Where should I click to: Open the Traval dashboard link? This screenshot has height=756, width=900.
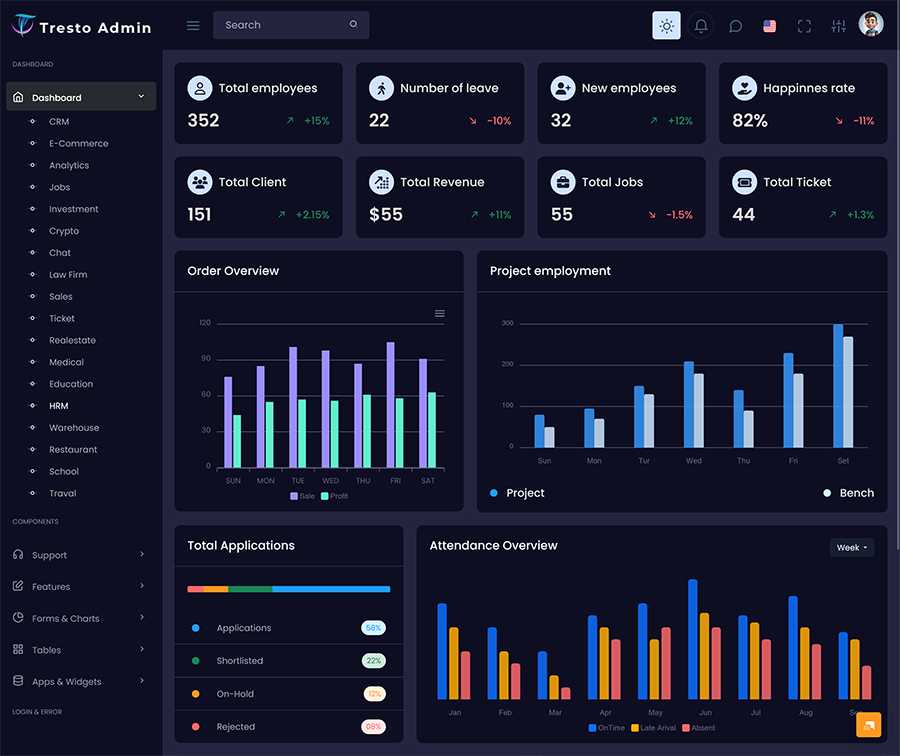63,493
